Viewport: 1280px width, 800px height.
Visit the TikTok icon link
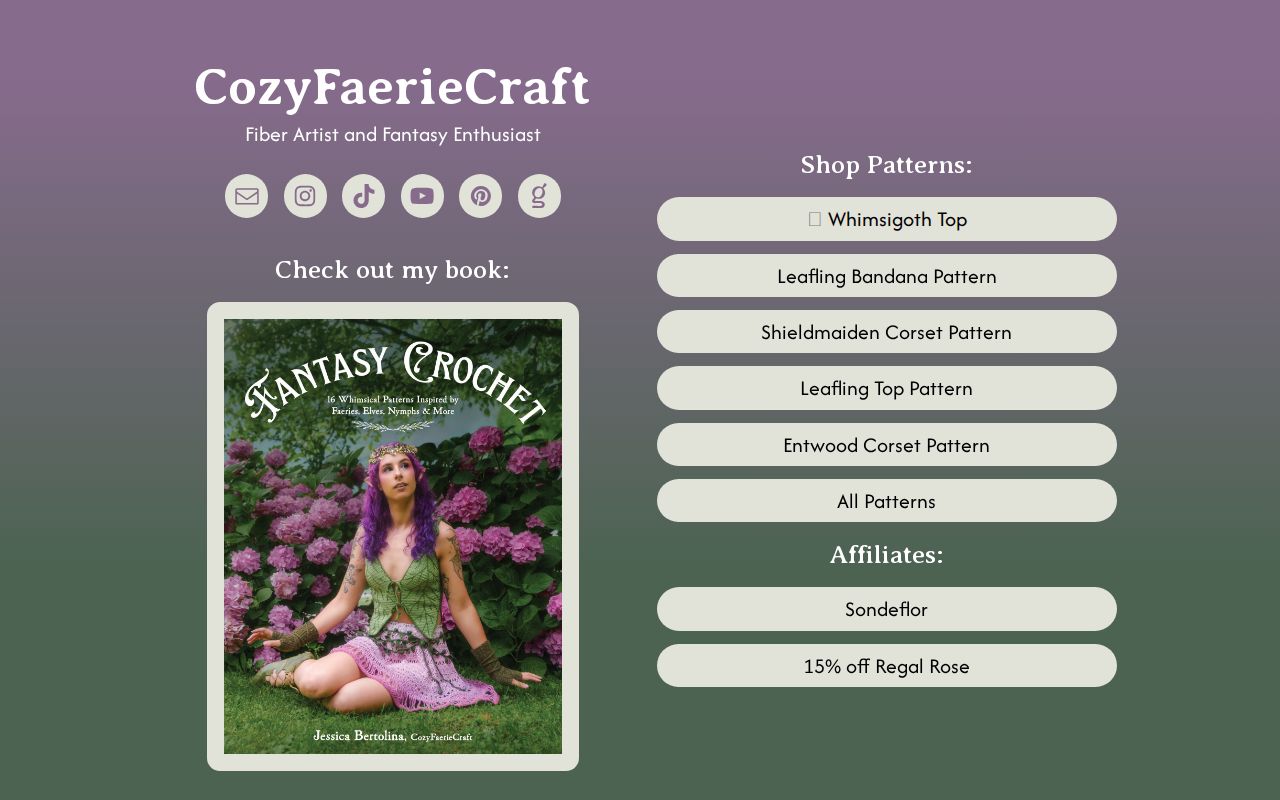[x=364, y=196]
